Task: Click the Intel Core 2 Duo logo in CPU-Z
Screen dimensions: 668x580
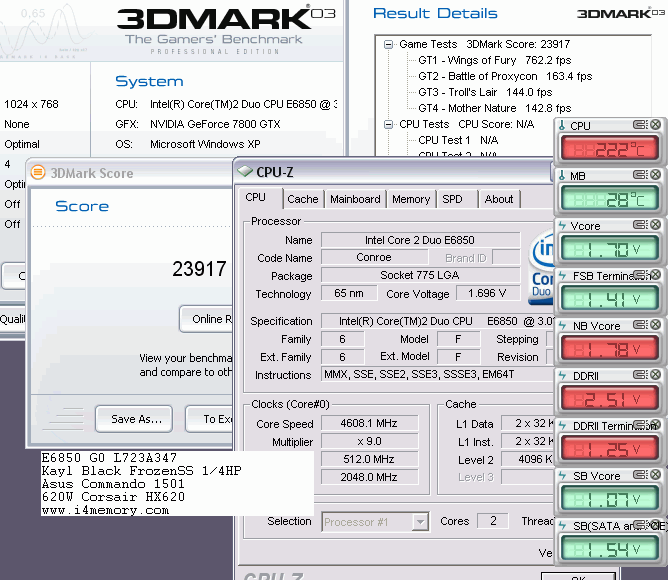Action: [541, 268]
